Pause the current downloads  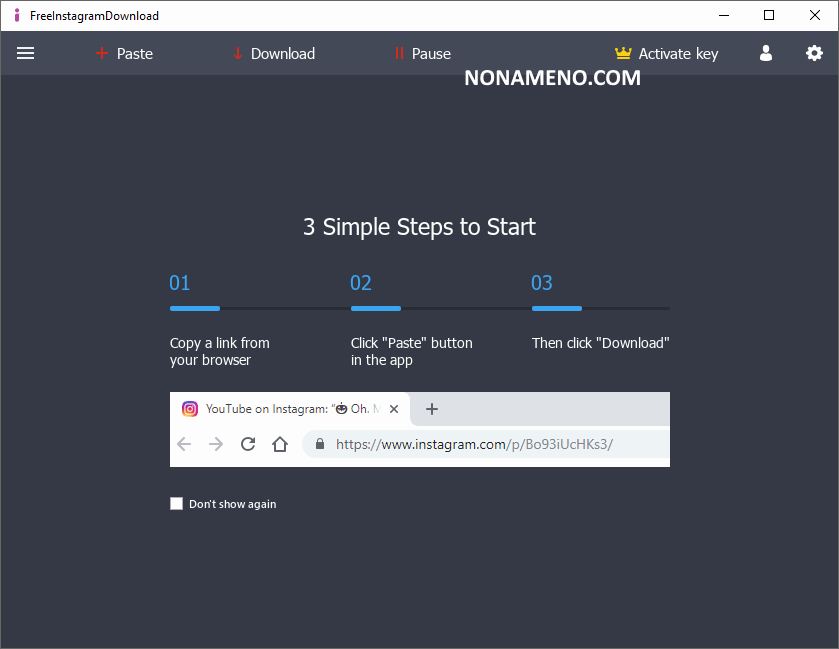pyautogui.click(x=421, y=54)
